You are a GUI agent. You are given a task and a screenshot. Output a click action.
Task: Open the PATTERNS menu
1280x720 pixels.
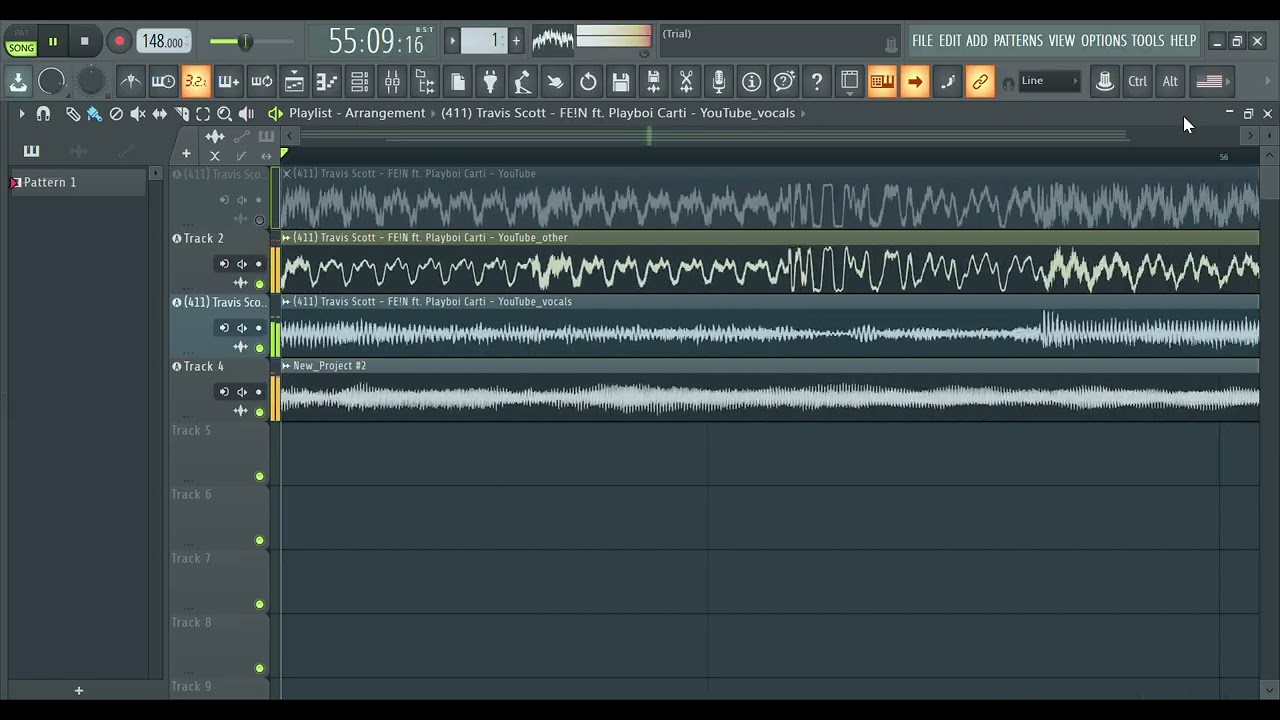(1018, 41)
